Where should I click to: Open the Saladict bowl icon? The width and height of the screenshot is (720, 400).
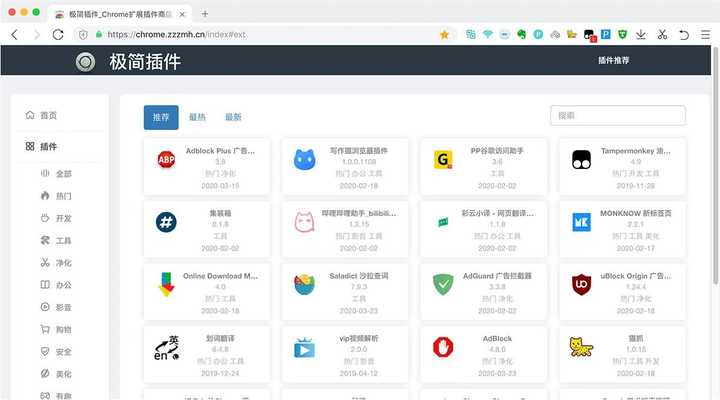[304, 284]
